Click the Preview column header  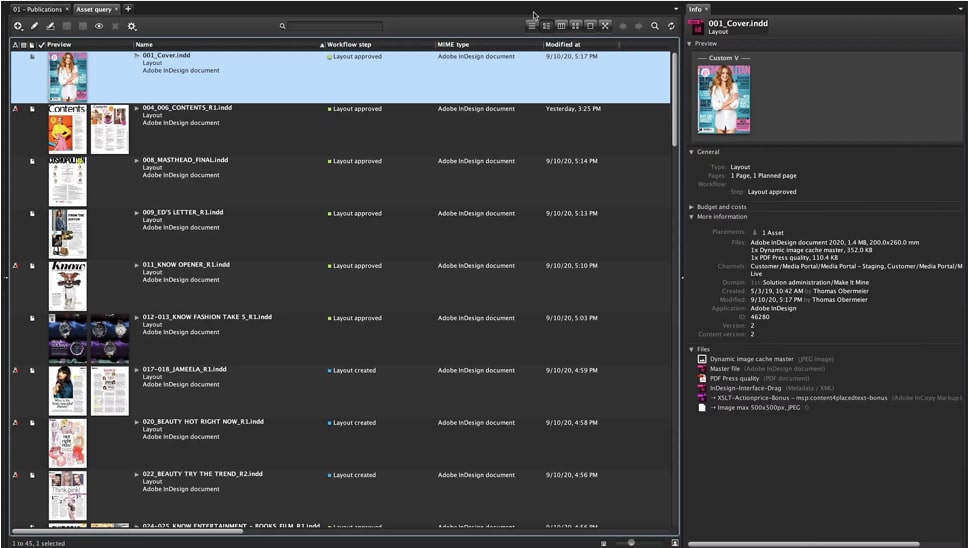90,44
